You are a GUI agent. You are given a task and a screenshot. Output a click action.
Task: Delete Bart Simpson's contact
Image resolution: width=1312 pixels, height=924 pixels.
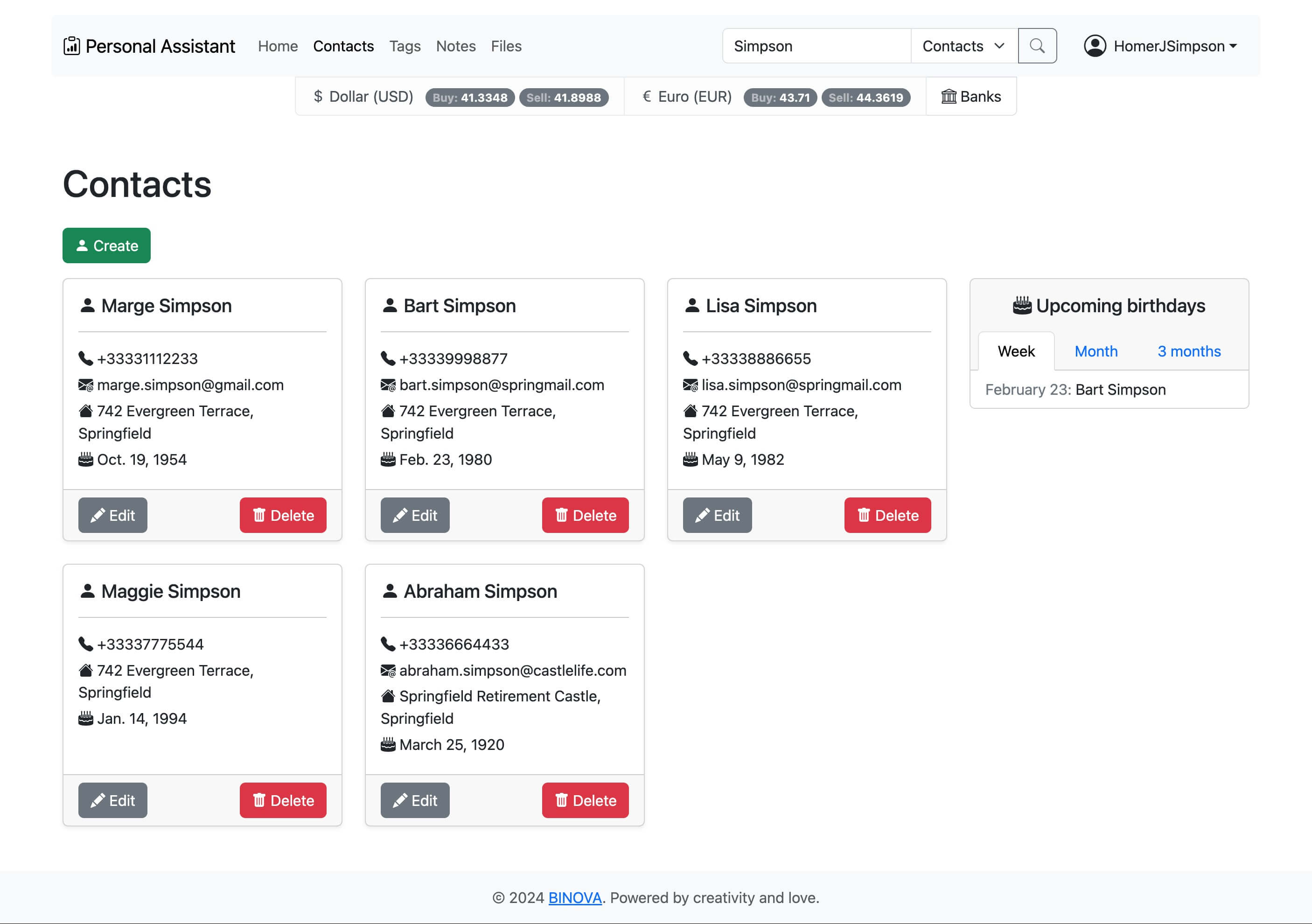tap(585, 515)
